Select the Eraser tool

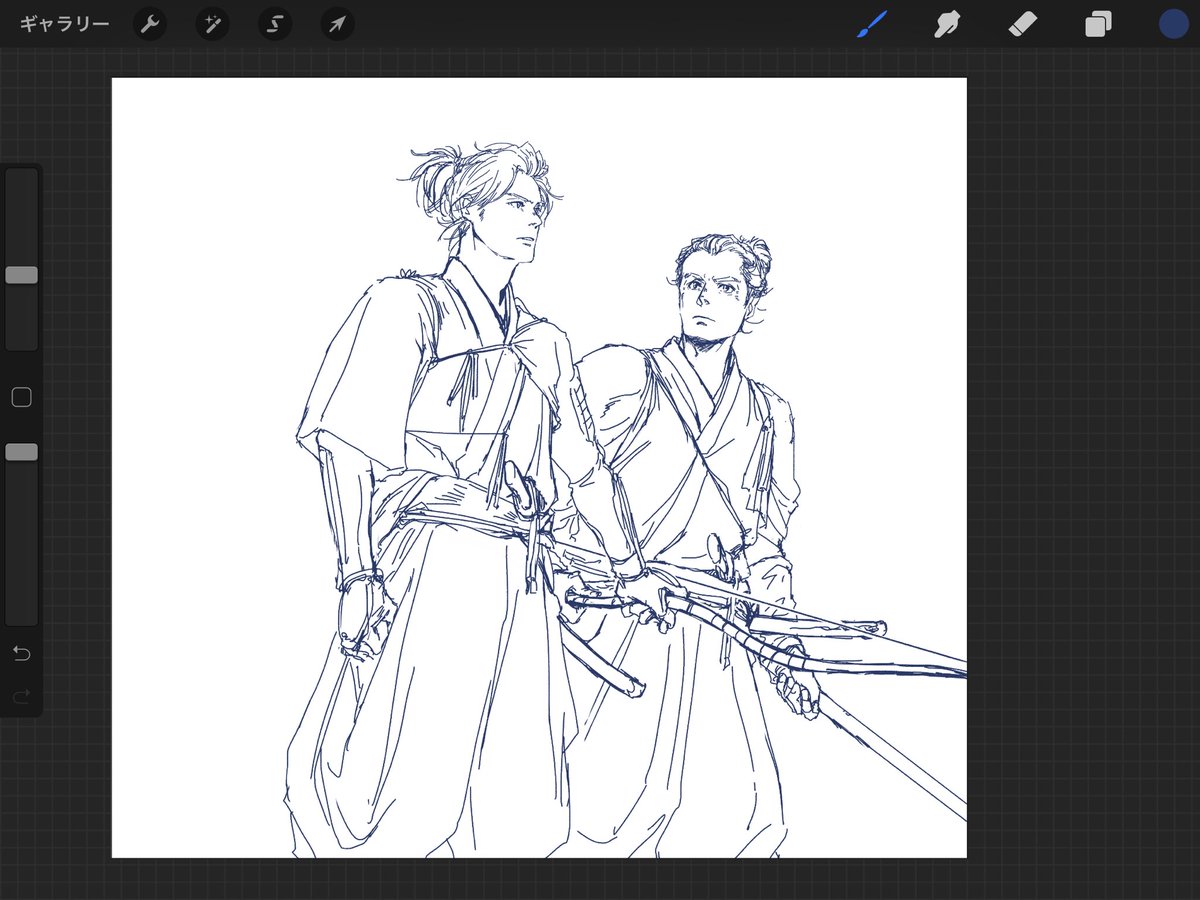tap(1023, 24)
